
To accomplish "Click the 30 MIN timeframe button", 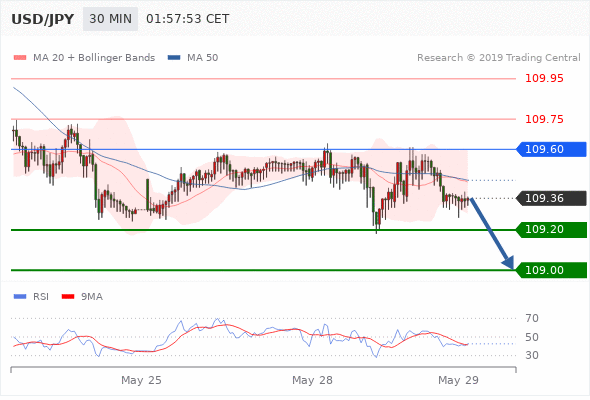I will (110, 19).
